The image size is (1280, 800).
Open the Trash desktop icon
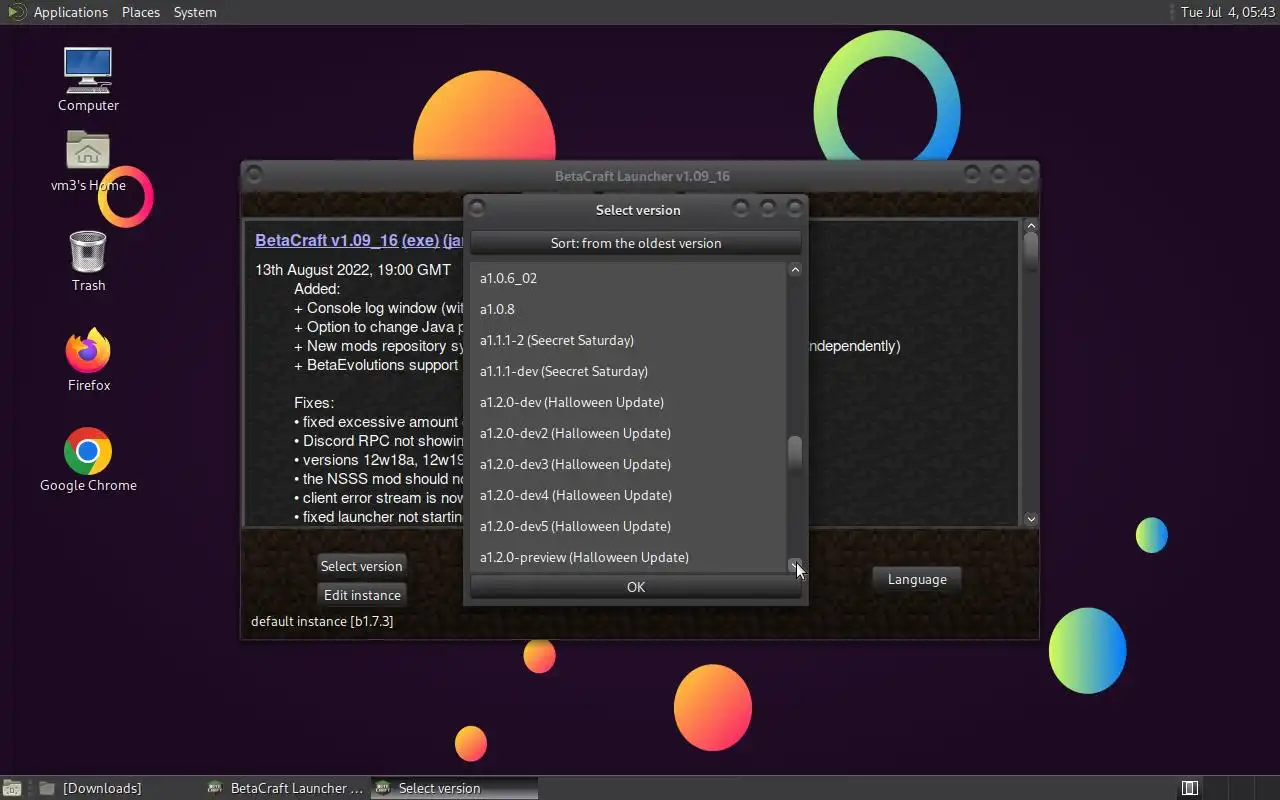point(88,260)
